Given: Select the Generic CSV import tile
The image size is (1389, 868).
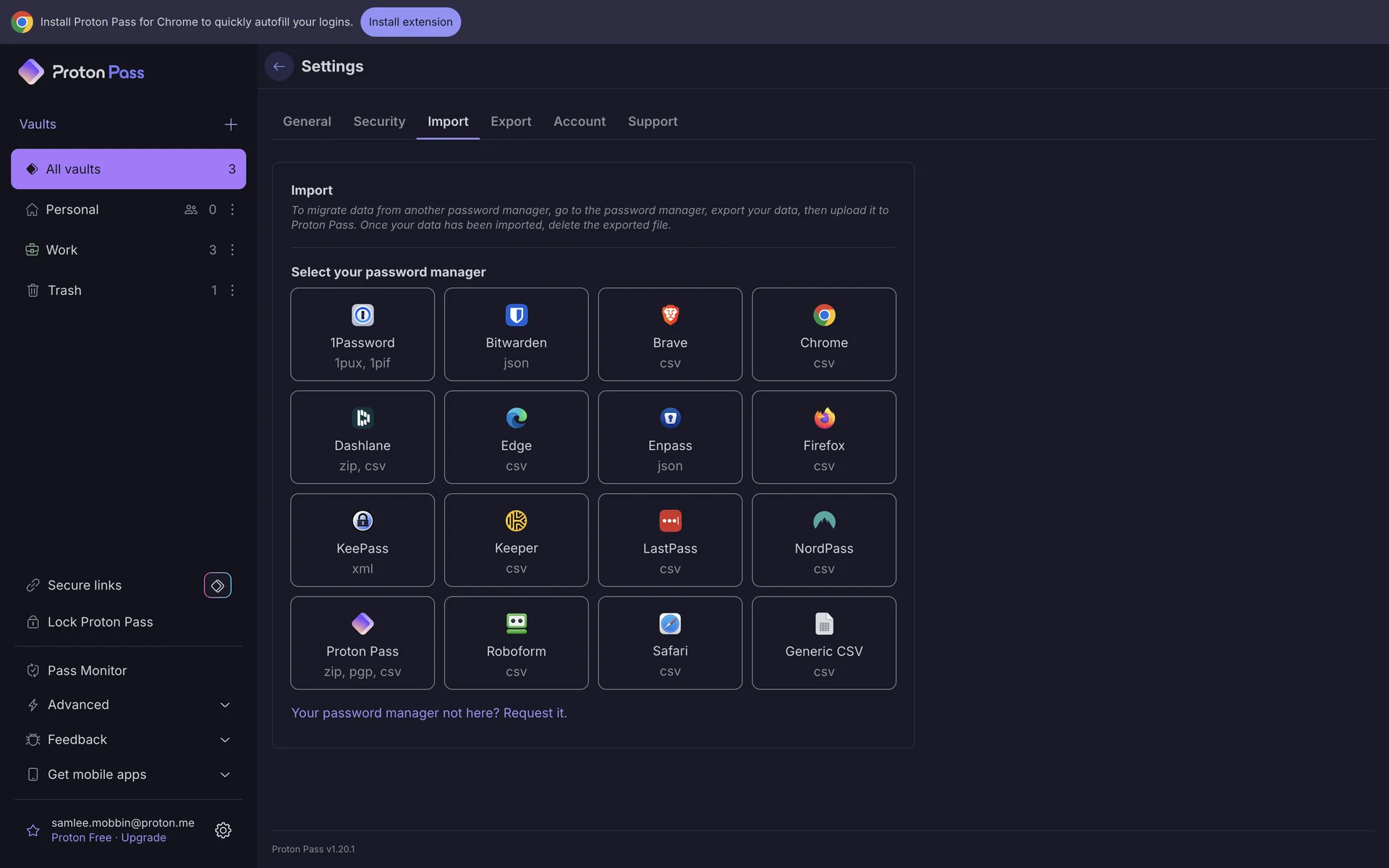Looking at the screenshot, I should (x=823, y=642).
